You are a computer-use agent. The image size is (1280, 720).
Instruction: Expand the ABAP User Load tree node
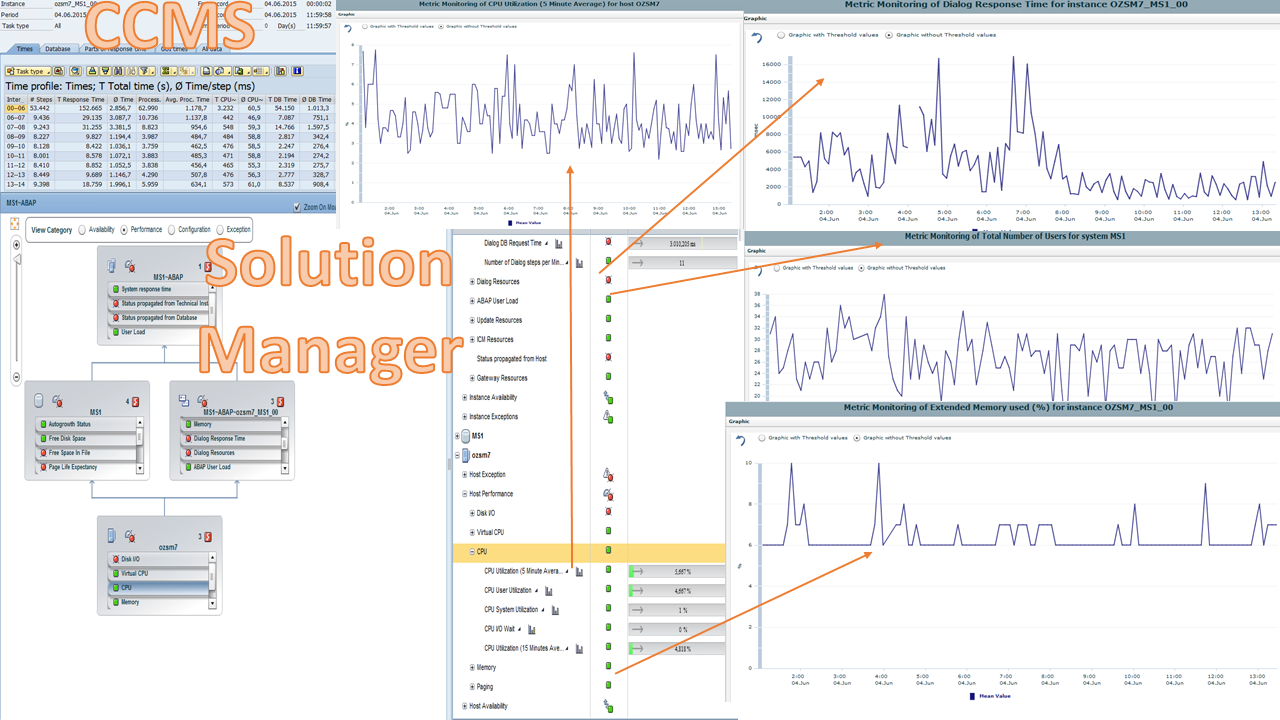click(x=473, y=301)
